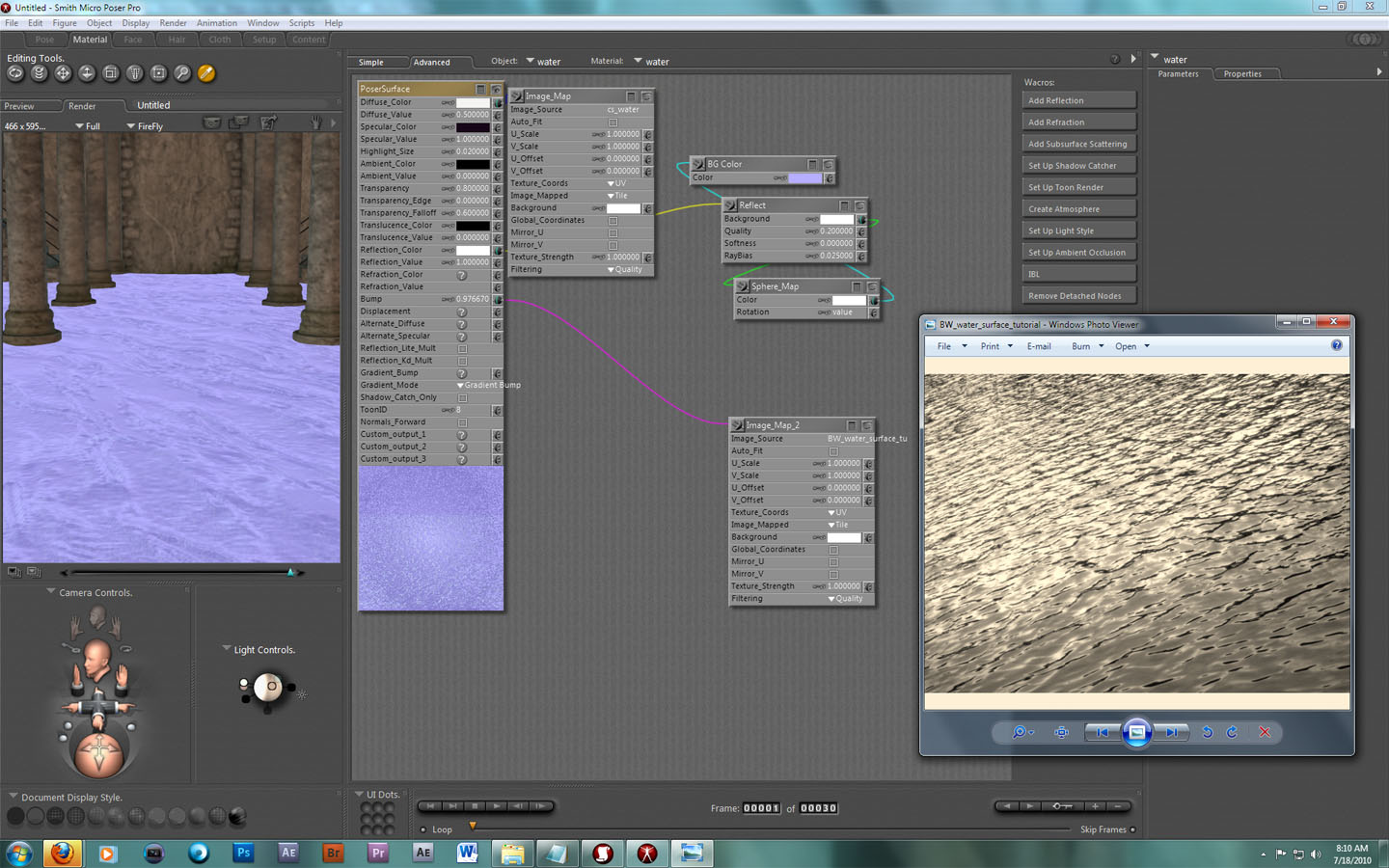Enable Auto_Fit checkbox in Image_Map node
1389x868 pixels.
[613, 122]
